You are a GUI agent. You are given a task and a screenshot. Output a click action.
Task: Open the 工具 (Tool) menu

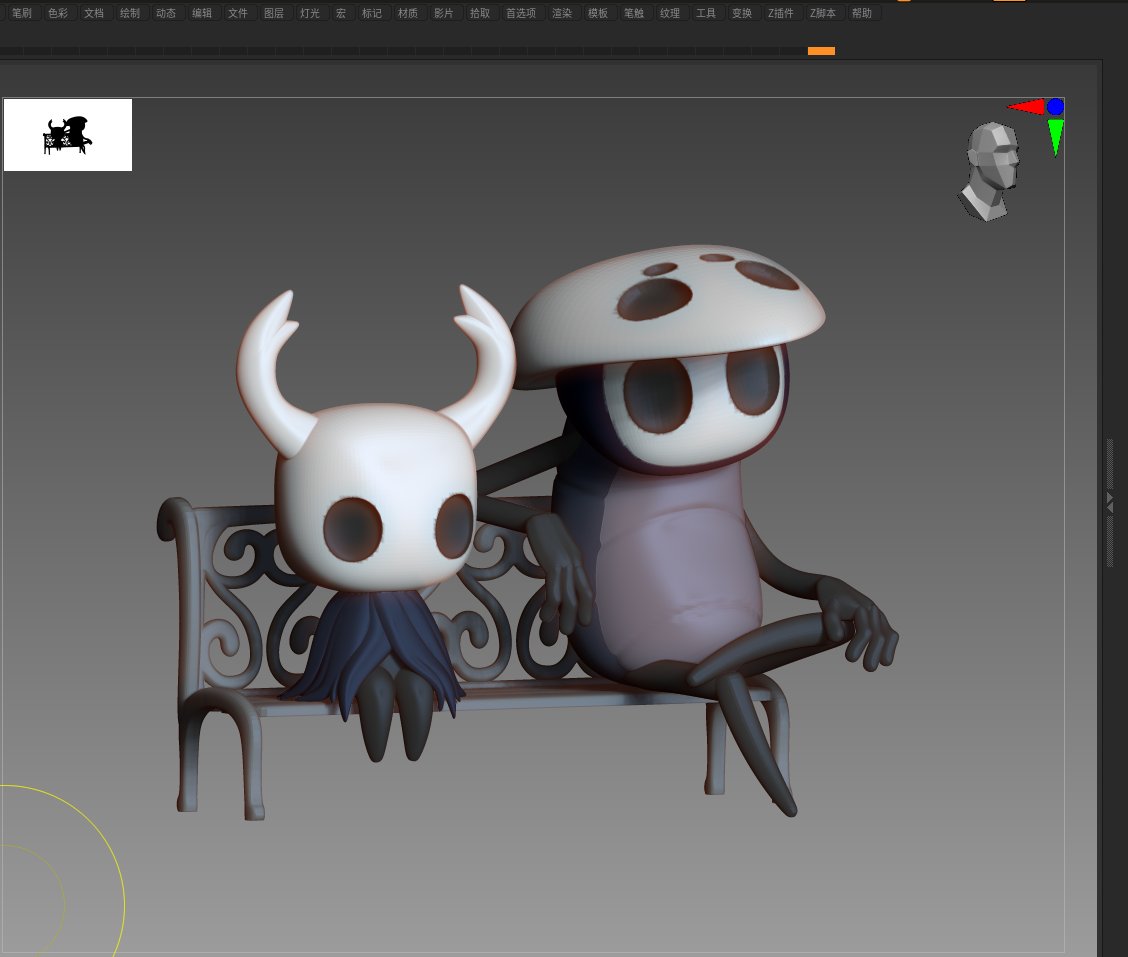(x=706, y=13)
